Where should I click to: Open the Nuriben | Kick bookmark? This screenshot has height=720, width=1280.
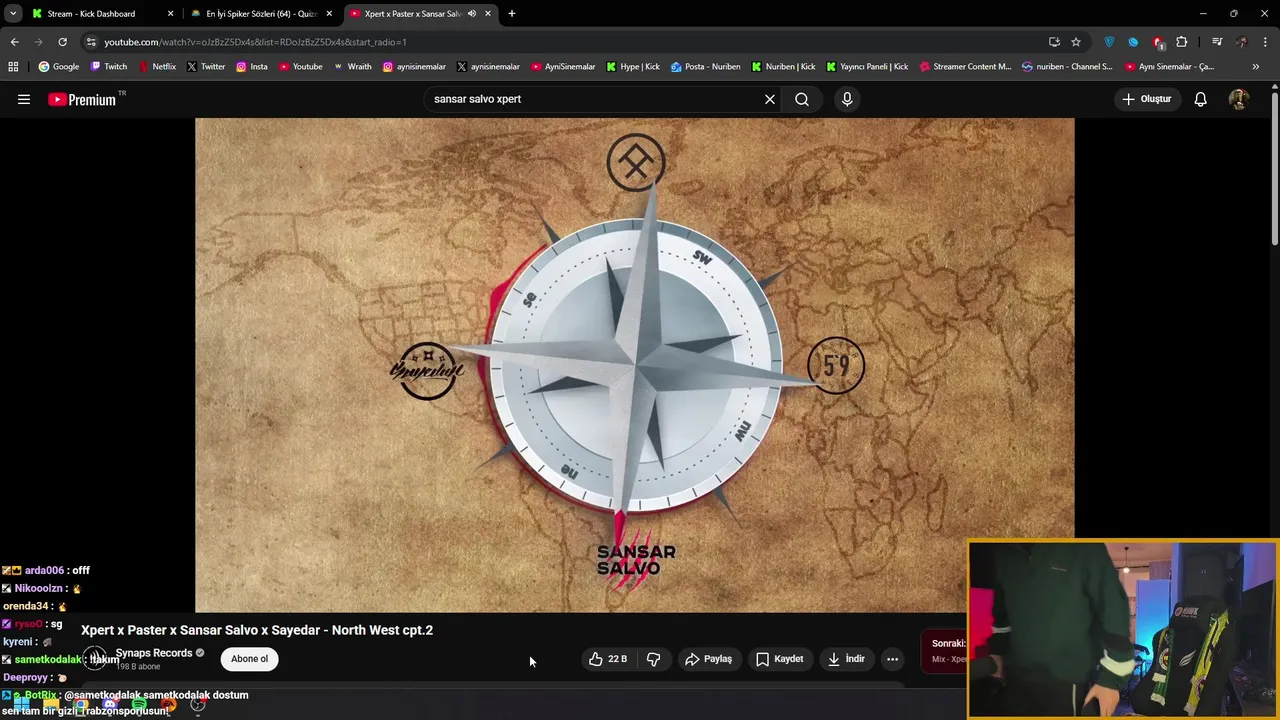point(783,67)
